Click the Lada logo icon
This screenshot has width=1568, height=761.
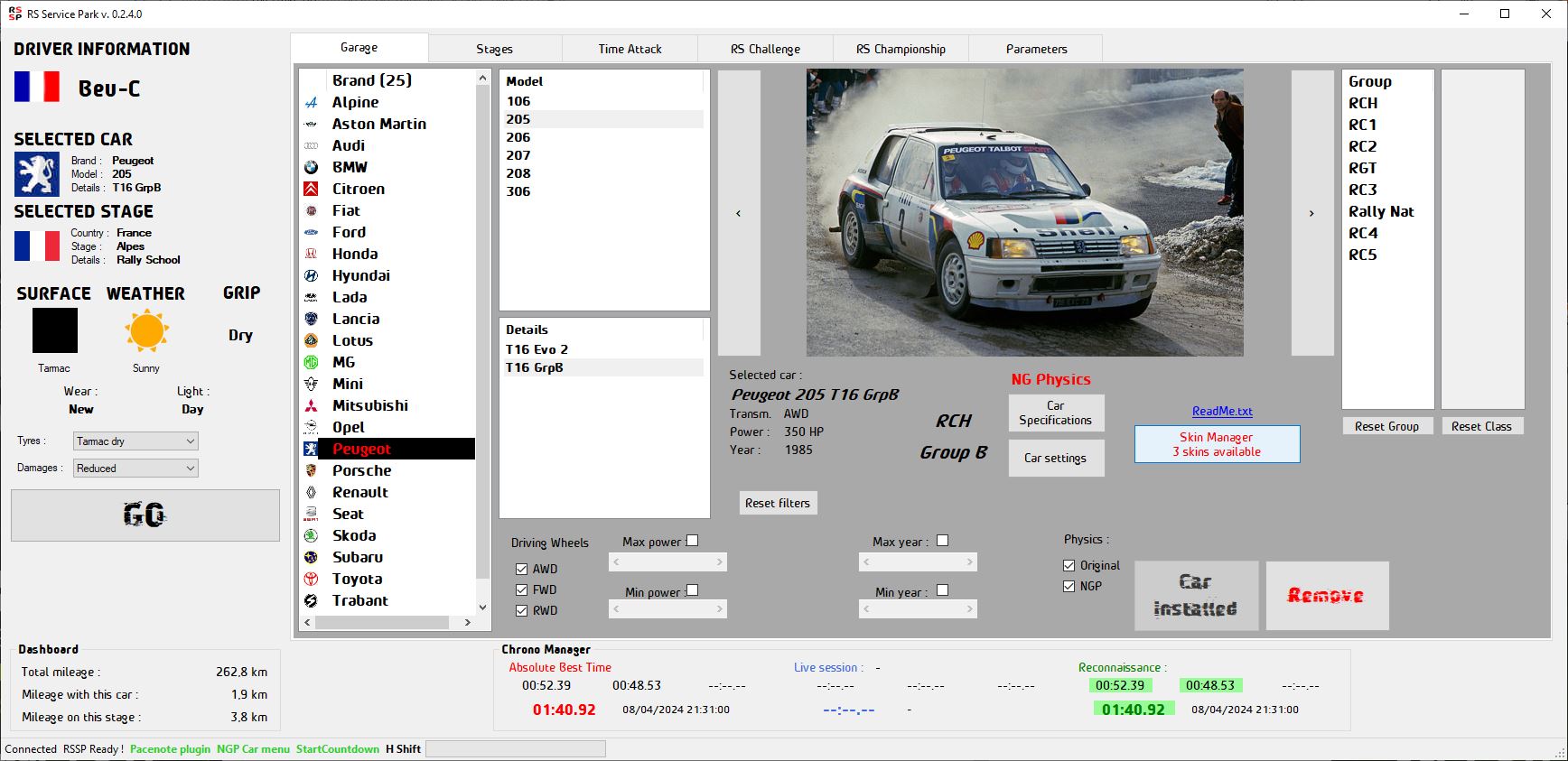[x=311, y=297]
